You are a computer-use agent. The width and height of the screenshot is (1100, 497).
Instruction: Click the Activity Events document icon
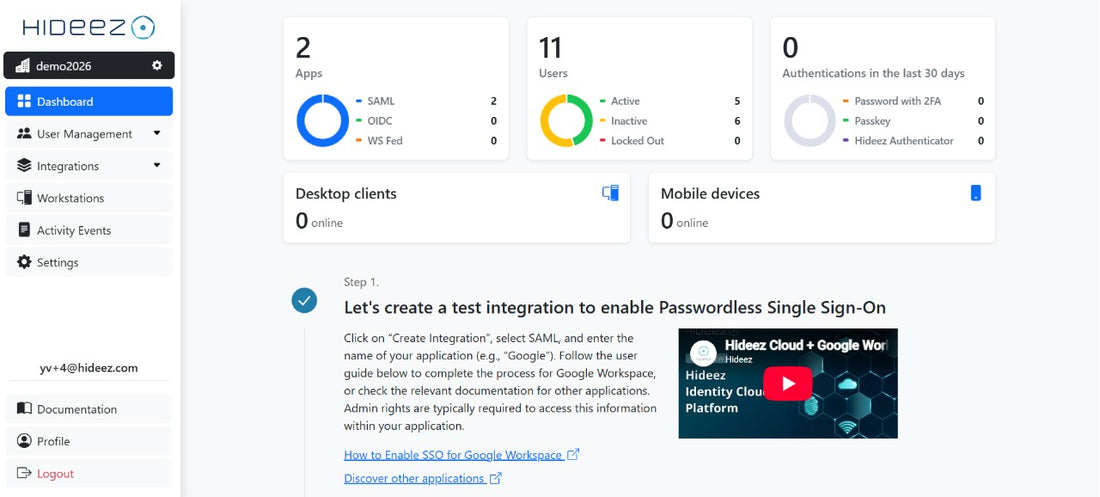[x=25, y=230]
